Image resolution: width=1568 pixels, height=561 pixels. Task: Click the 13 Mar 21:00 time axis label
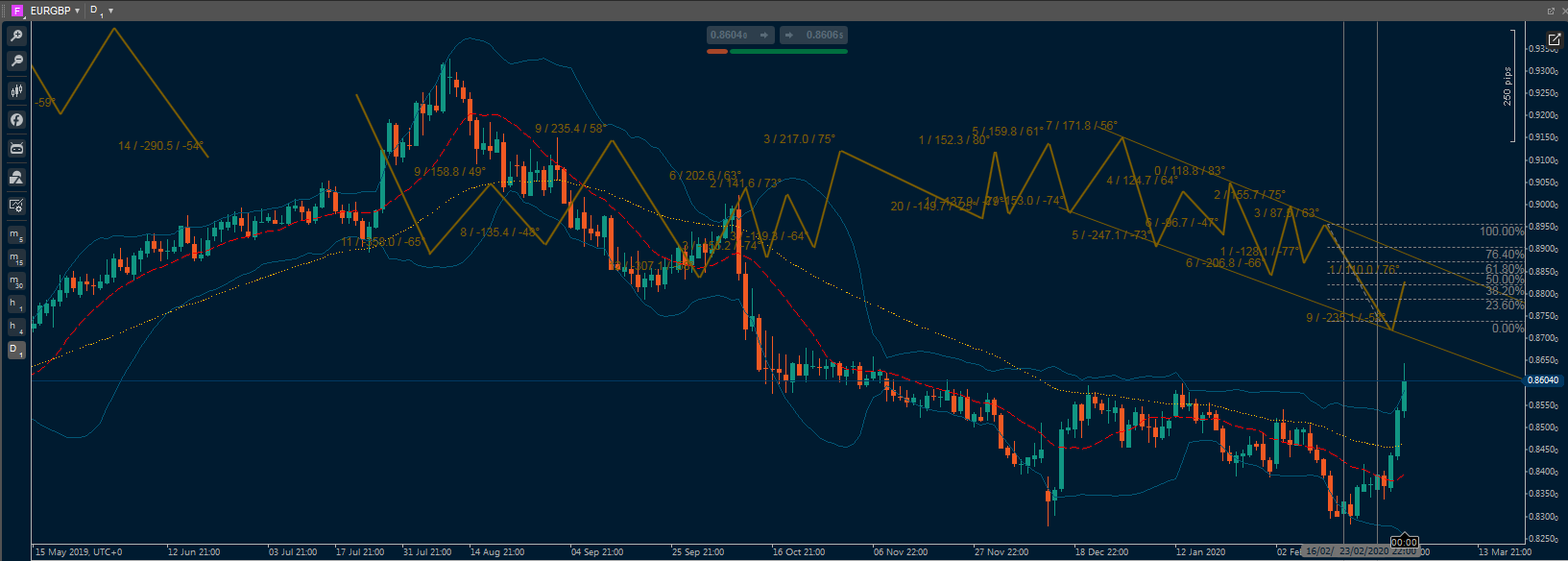click(x=1505, y=552)
